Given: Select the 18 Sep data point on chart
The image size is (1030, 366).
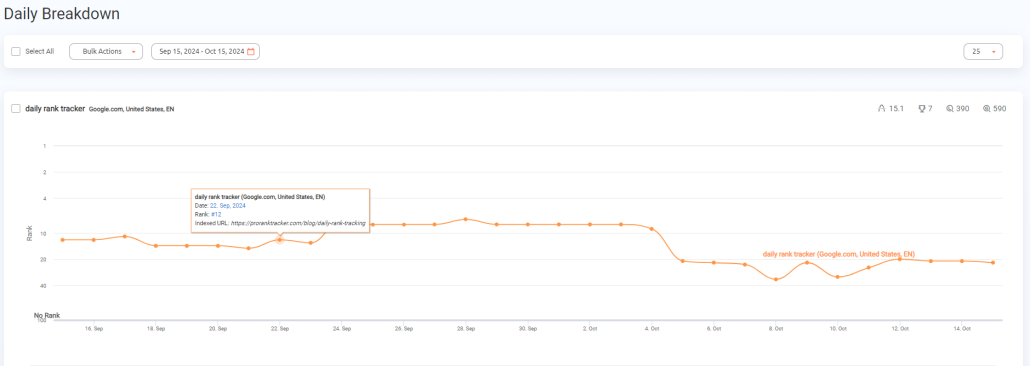Looking at the screenshot, I should pyautogui.click(x=156, y=246).
